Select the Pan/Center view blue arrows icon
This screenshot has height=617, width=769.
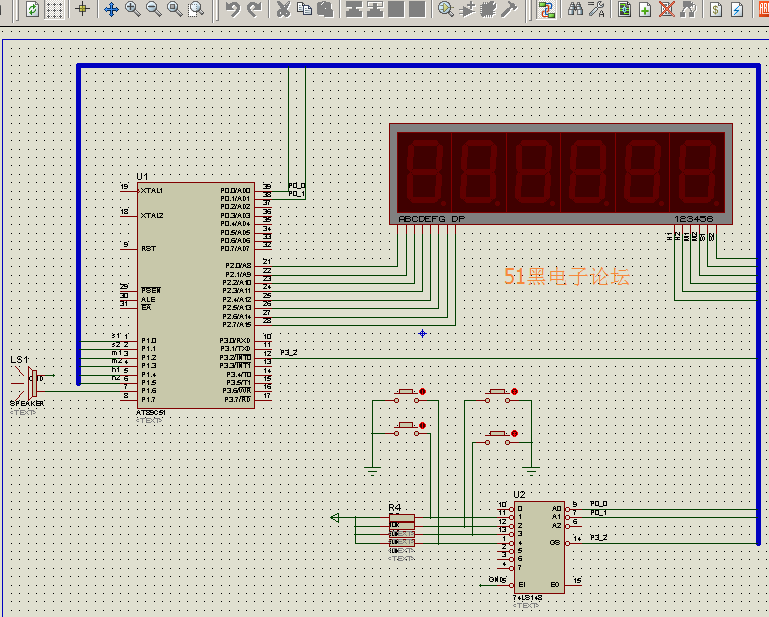click(111, 9)
